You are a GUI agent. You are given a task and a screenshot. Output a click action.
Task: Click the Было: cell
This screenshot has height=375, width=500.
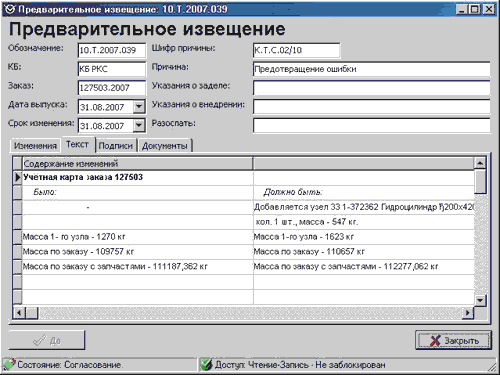(137, 192)
